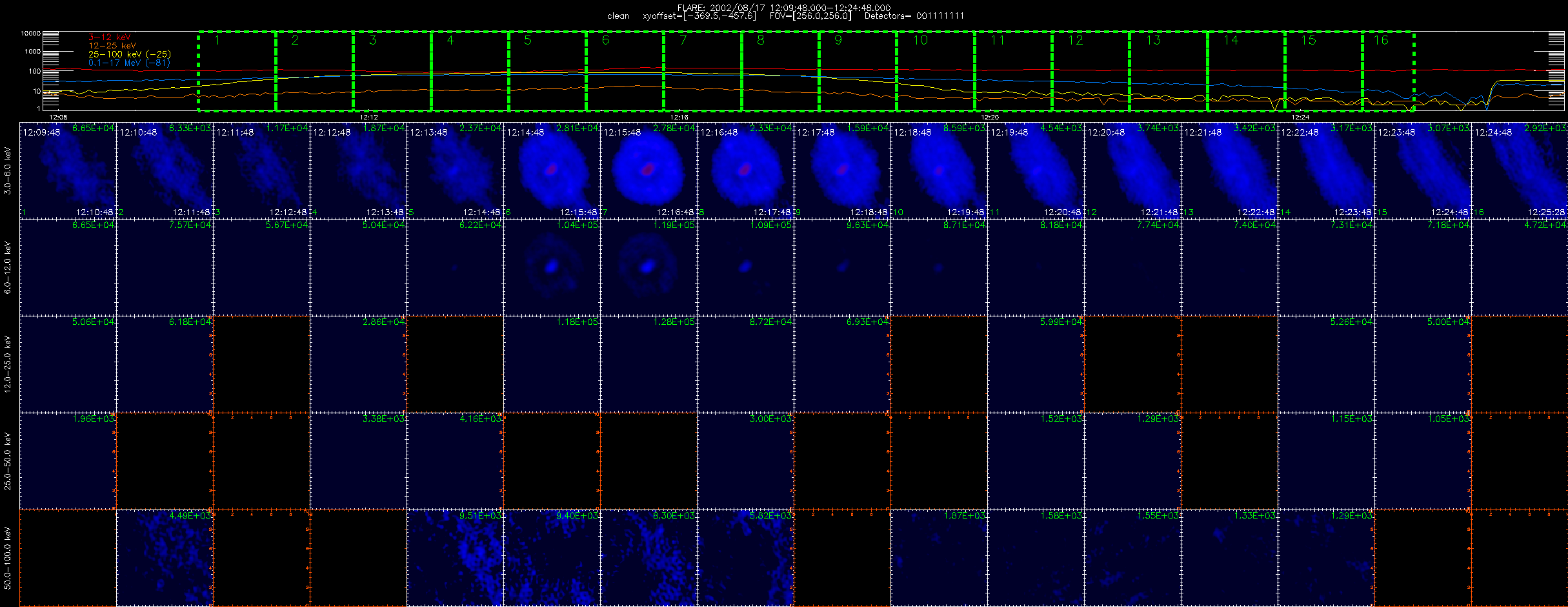
Task: Open the 3–6 keV image starting 12:14:48
Action: tap(552, 170)
